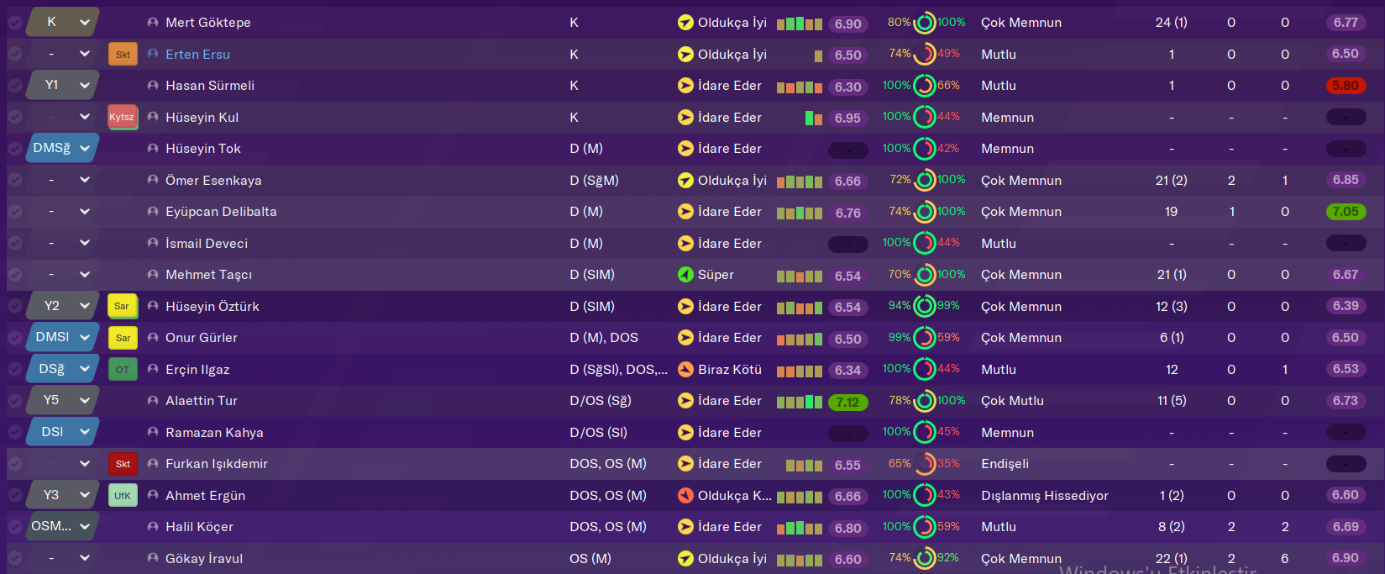Screen dimensions: 1385x574
Task: Click the yellow Sar card icon for Onur Gürler
Action: 122,338
